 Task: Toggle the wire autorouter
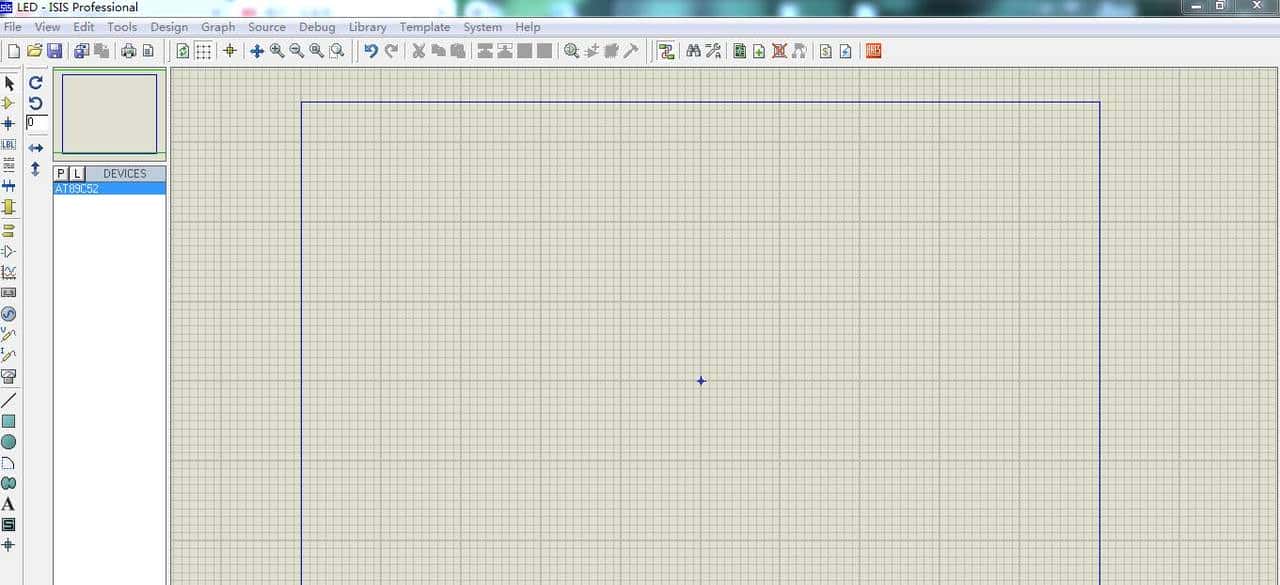point(666,51)
